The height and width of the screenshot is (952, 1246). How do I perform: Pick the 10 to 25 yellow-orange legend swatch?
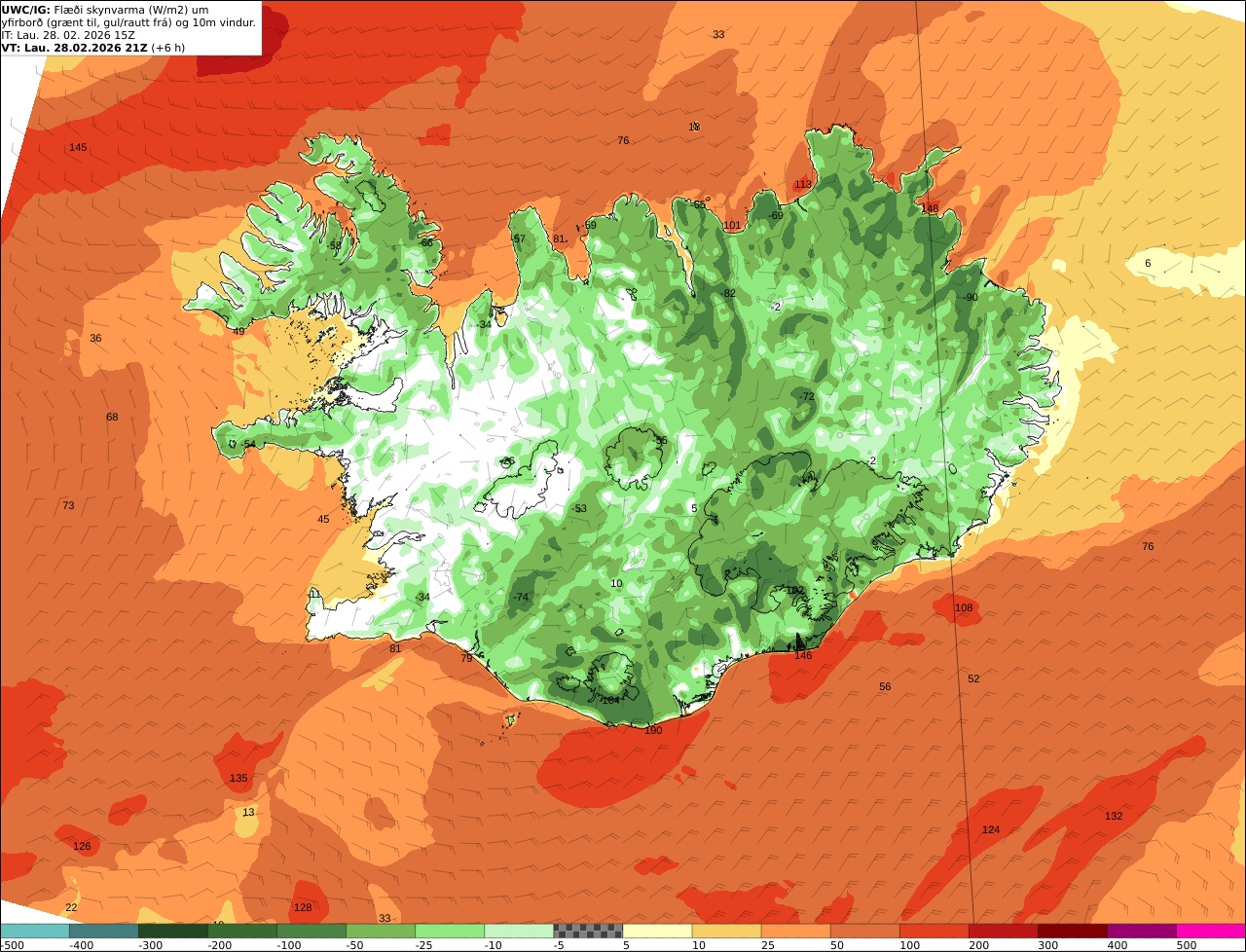pos(726,931)
